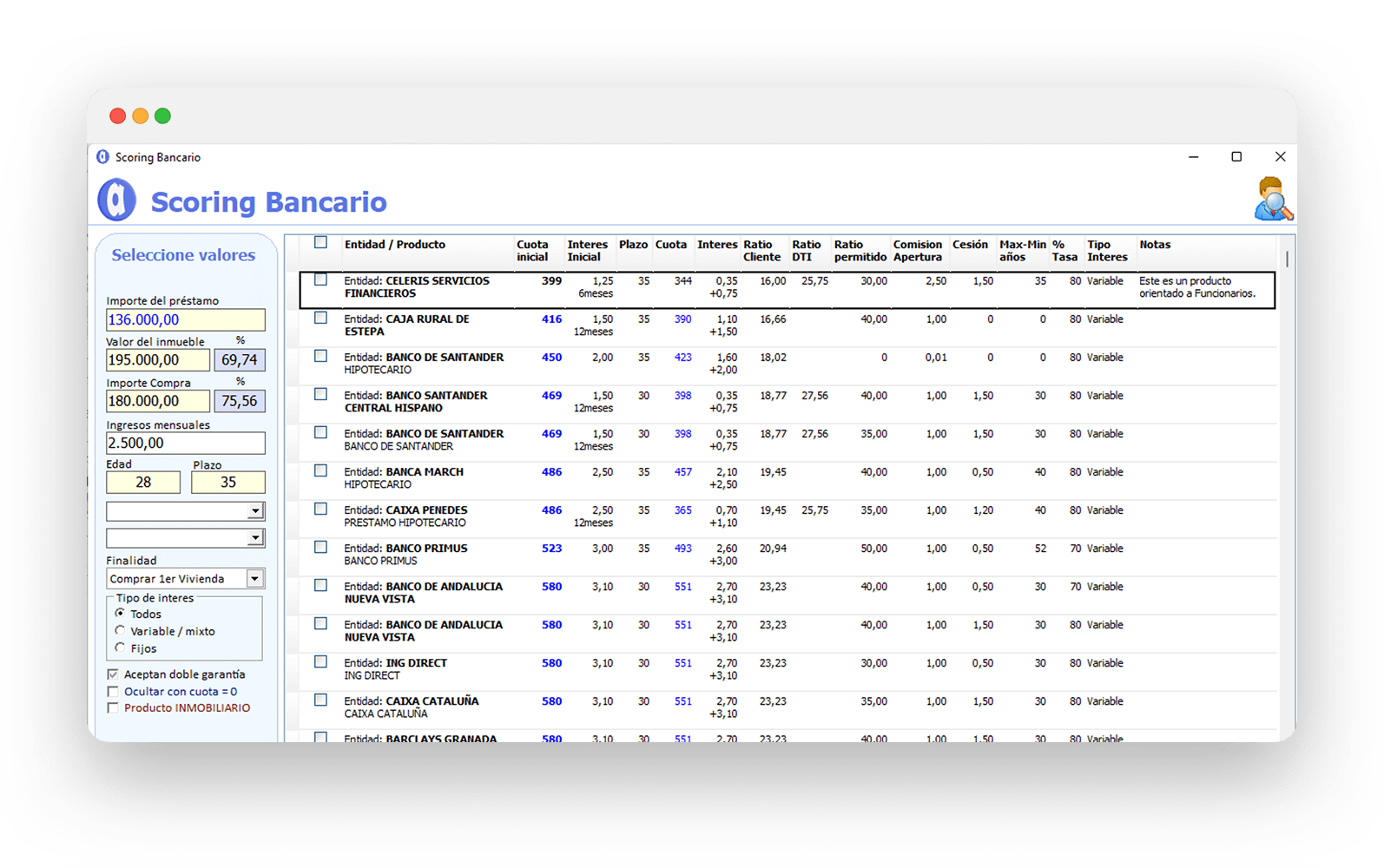The height and width of the screenshot is (868, 1384).
Task: Click the Interes Inicial column header
Action: [587, 251]
